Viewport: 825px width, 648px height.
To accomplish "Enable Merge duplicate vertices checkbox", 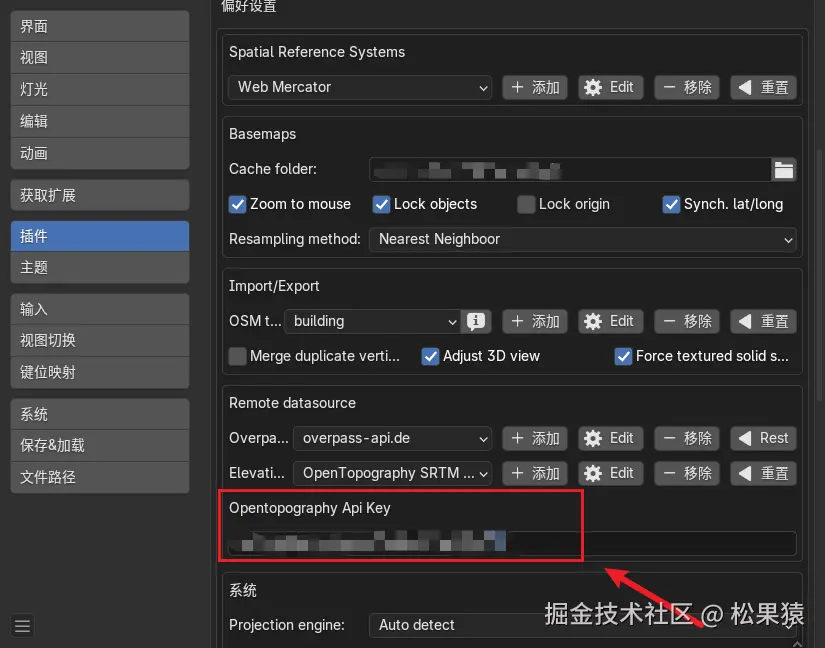I will (237, 356).
